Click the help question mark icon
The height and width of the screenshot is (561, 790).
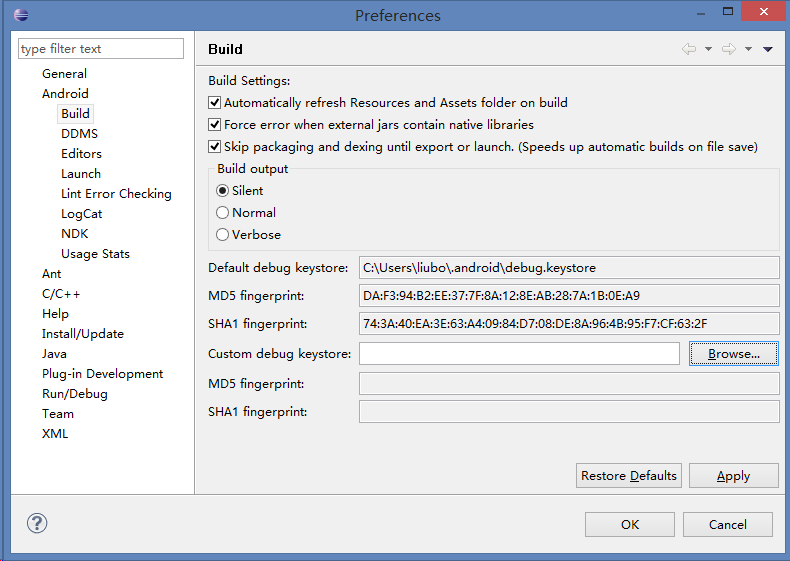pos(37,523)
